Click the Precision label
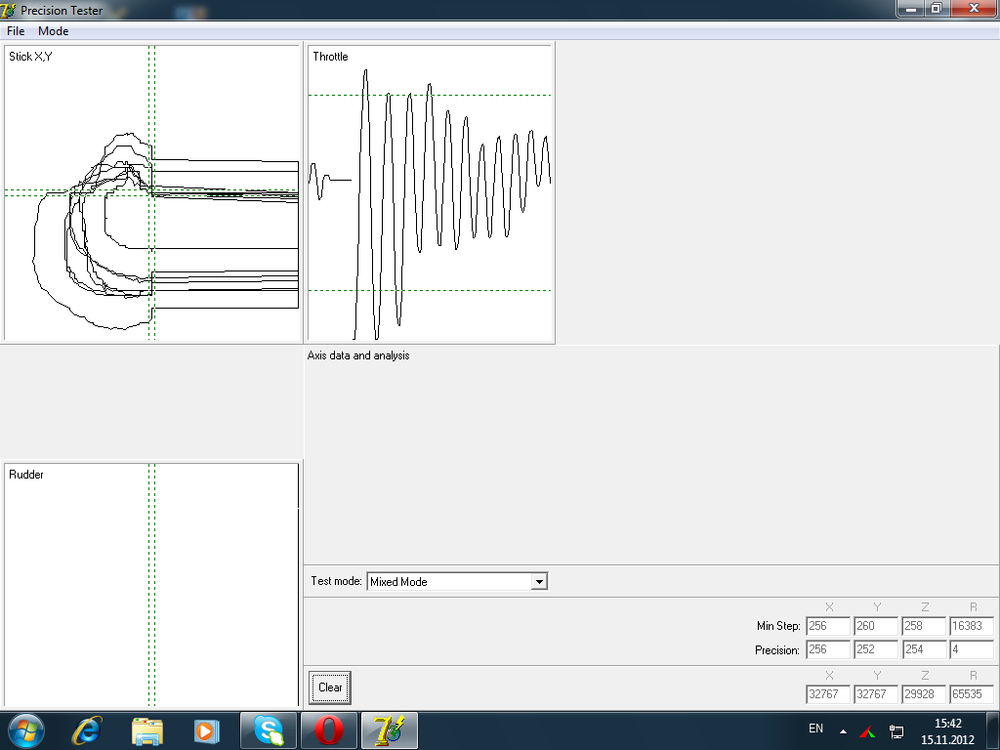 coord(777,650)
